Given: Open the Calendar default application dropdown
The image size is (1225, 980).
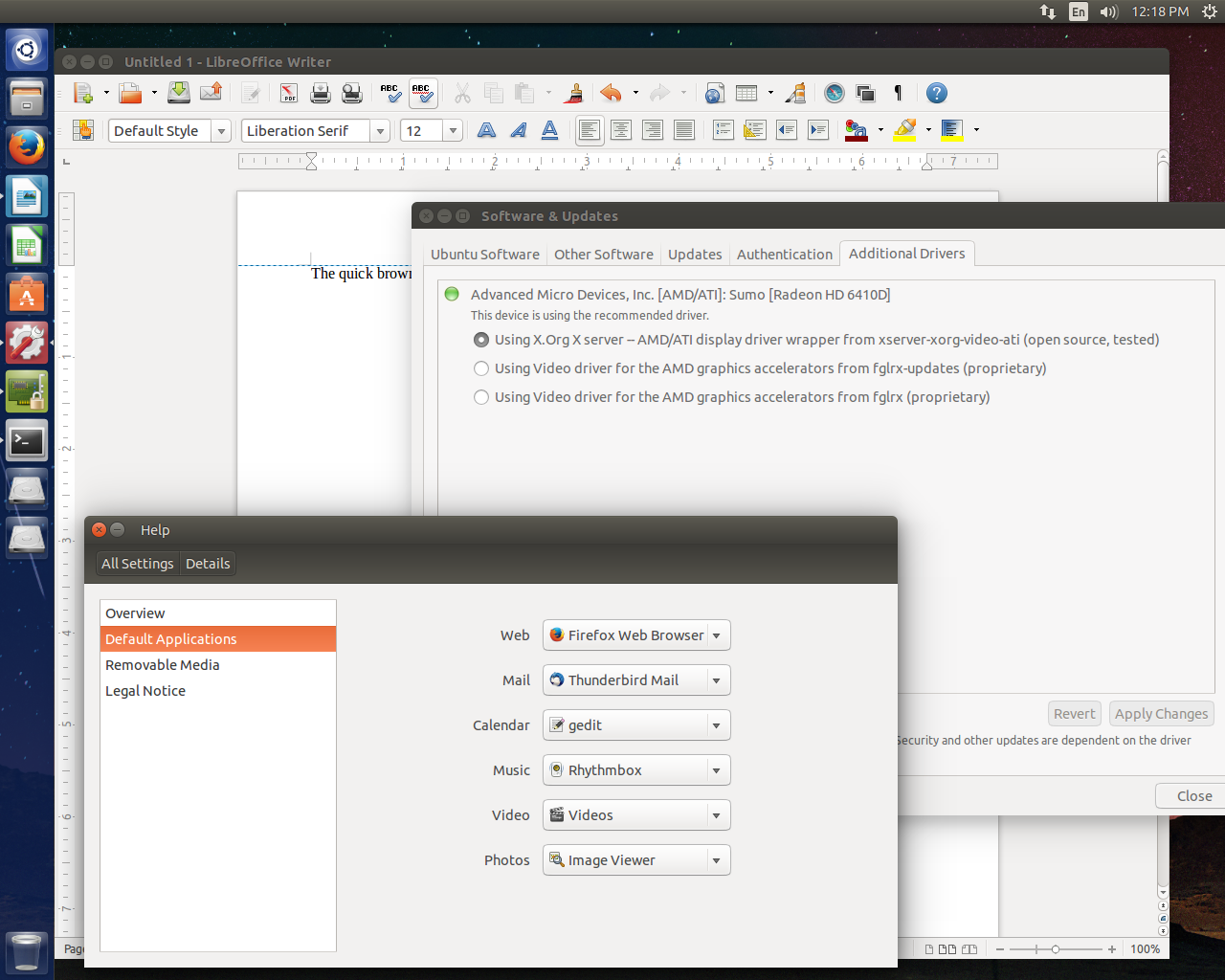Looking at the screenshot, I should [636, 725].
